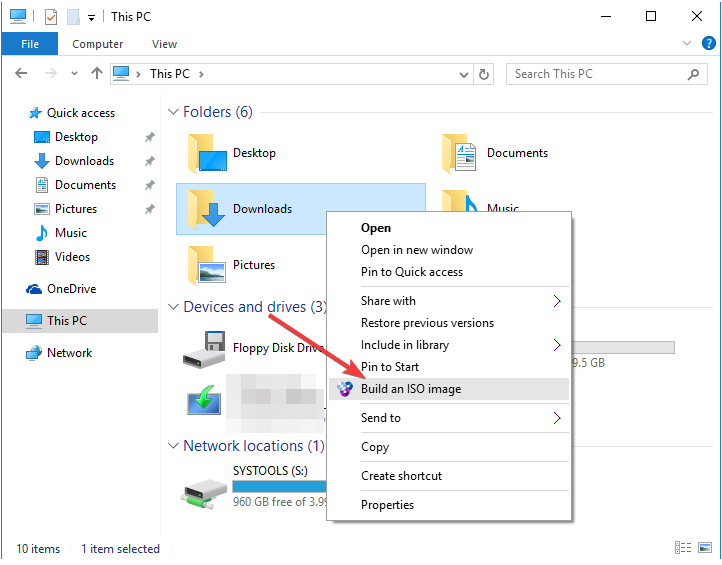The image size is (722, 565).
Task: Select the Music folder in Folders group
Action: point(480,201)
